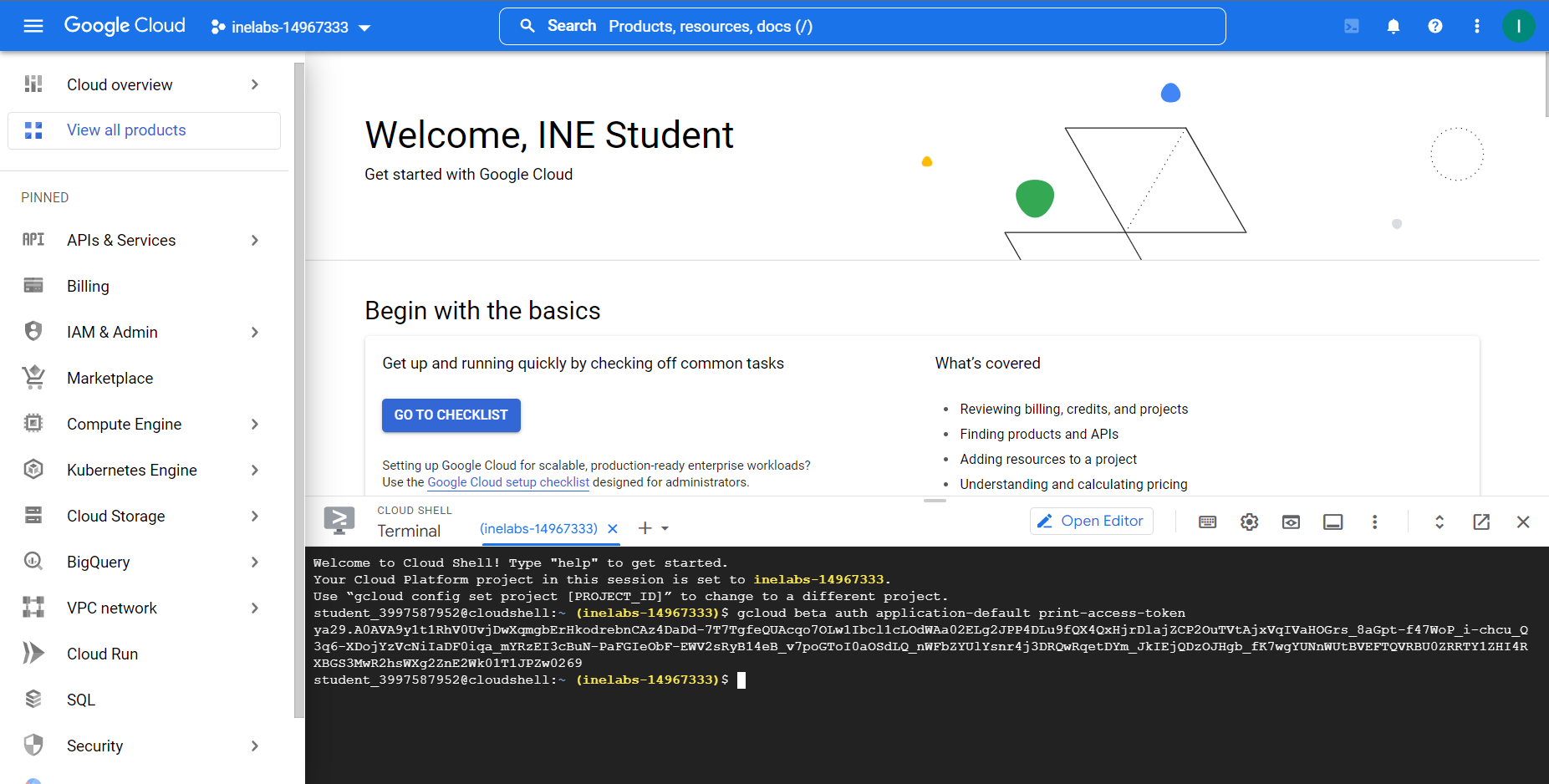The width and height of the screenshot is (1549, 784).
Task: Click Open Editor button
Action: (x=1092, y=522)
